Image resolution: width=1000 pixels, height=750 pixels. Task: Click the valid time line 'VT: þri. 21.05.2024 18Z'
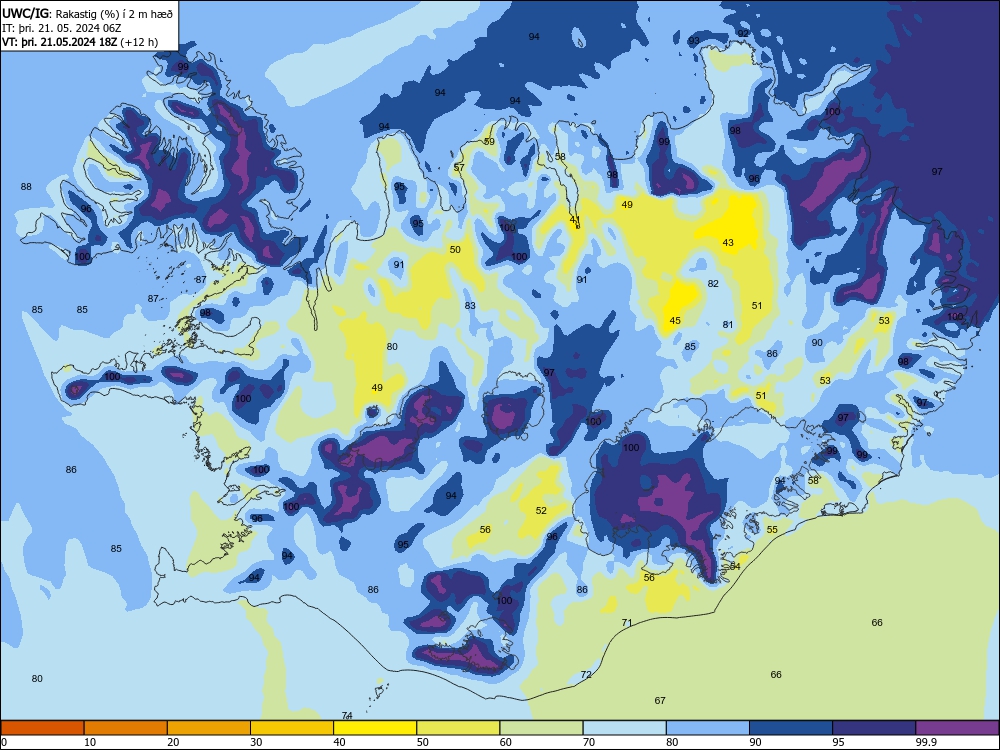pyautogui.click(x=60, y=43)
